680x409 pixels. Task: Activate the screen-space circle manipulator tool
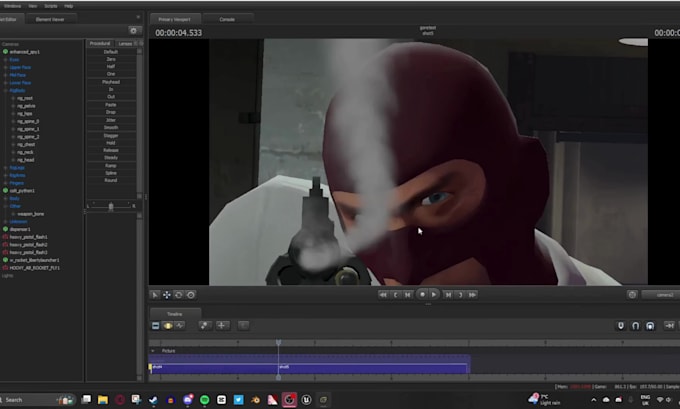191,295
